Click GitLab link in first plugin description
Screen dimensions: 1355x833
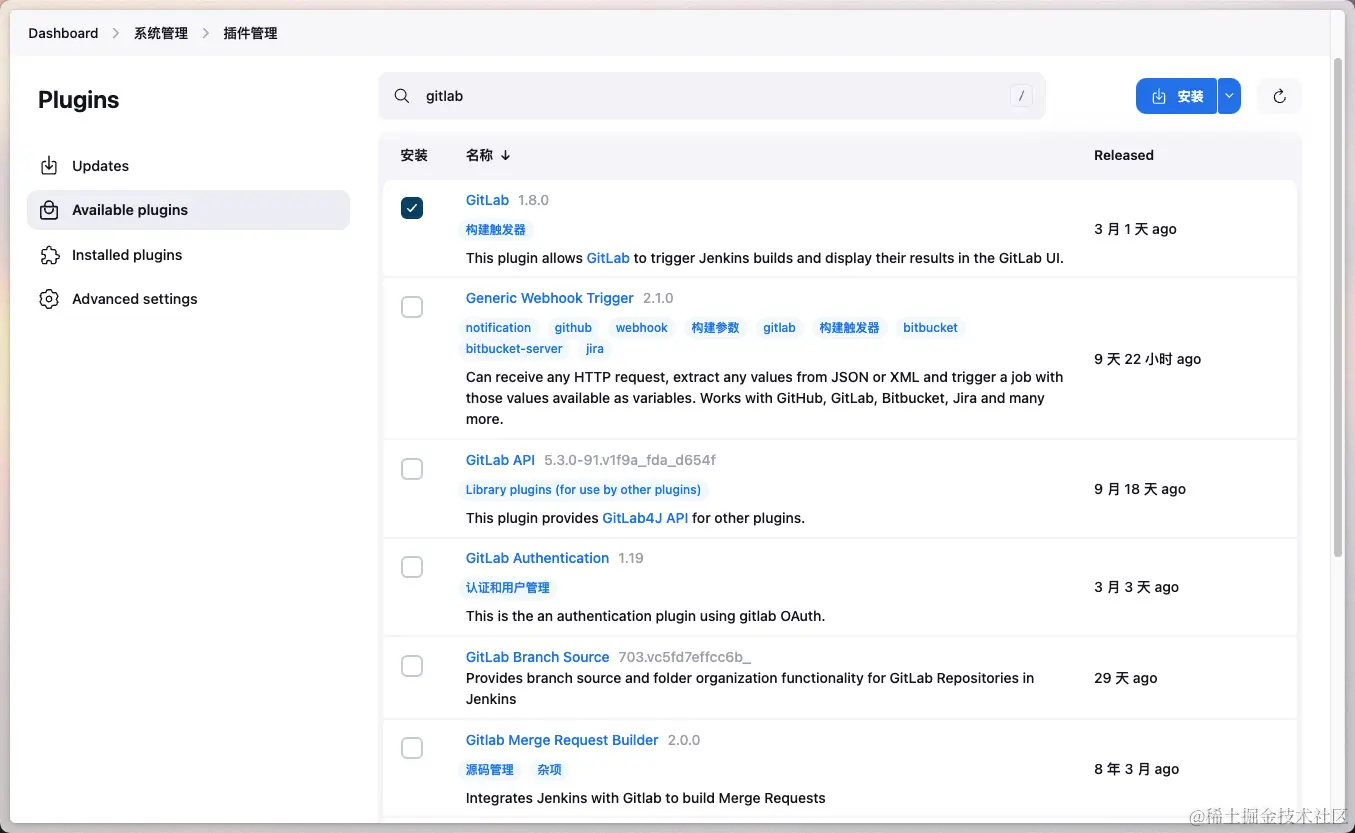click(x=608, y=258)
